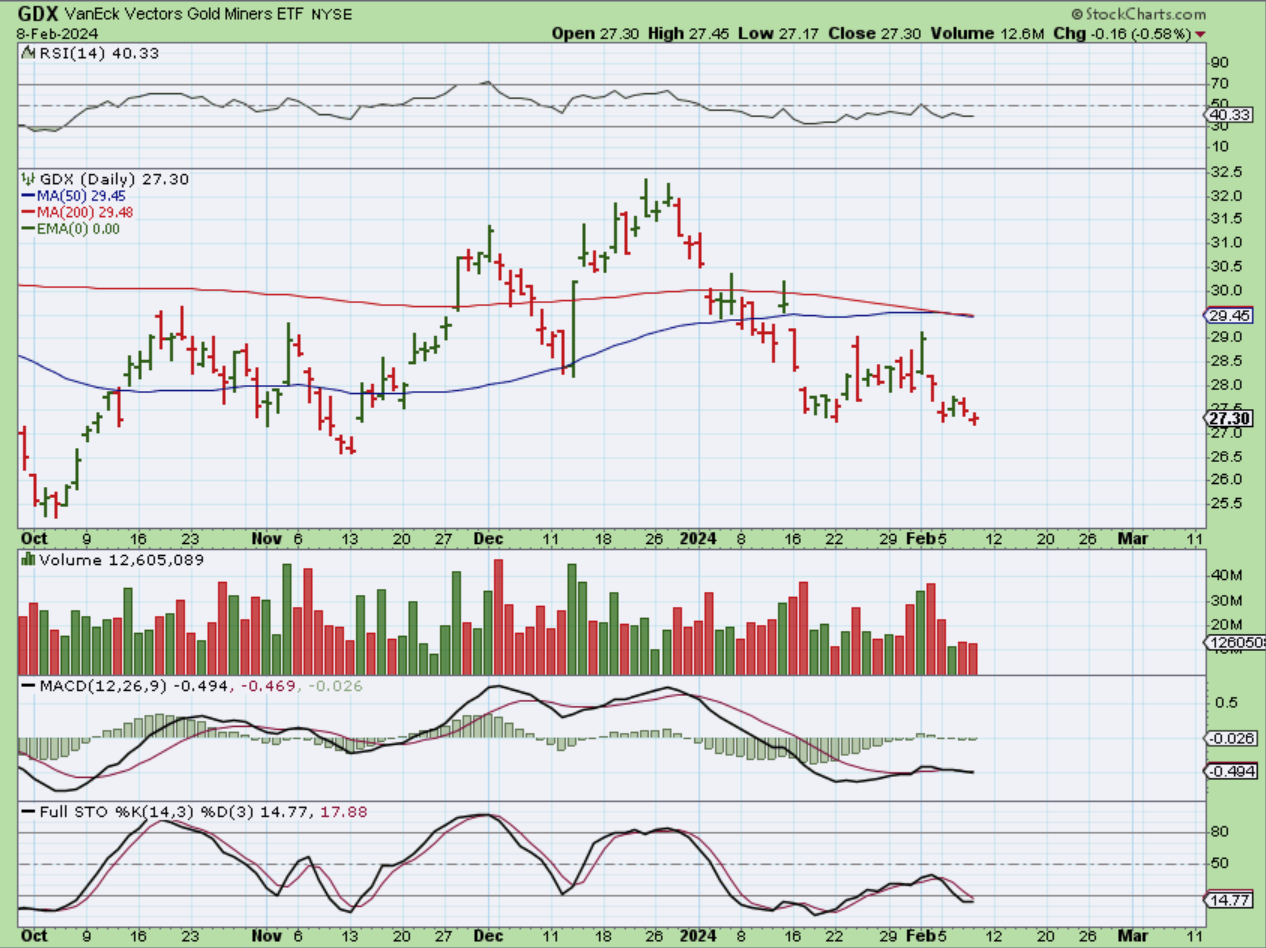Click '2024' on the date axis under Full STO

point(698,936)
